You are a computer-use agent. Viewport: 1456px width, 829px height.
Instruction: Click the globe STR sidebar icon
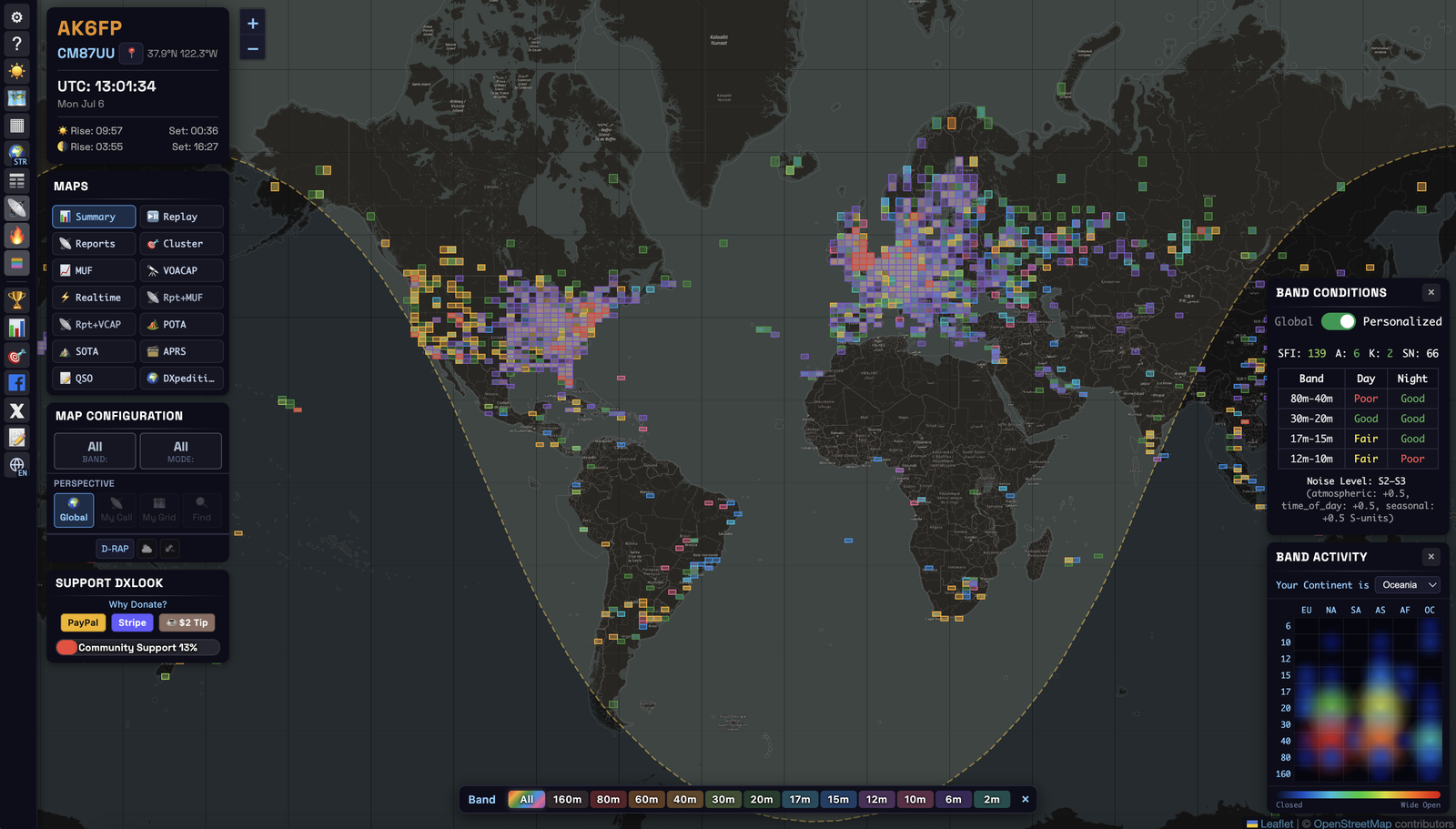[16, 153]
